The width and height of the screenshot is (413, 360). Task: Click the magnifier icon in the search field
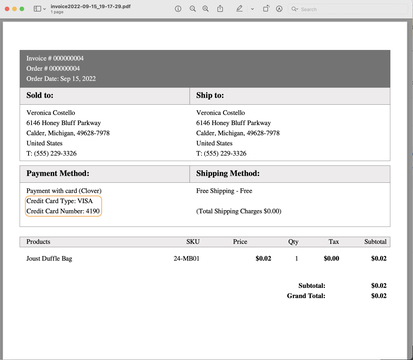click(294, 9)
